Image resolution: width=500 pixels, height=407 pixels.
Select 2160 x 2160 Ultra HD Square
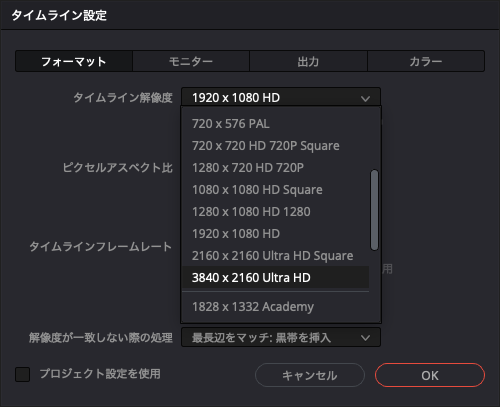click(x=275, y=256)
